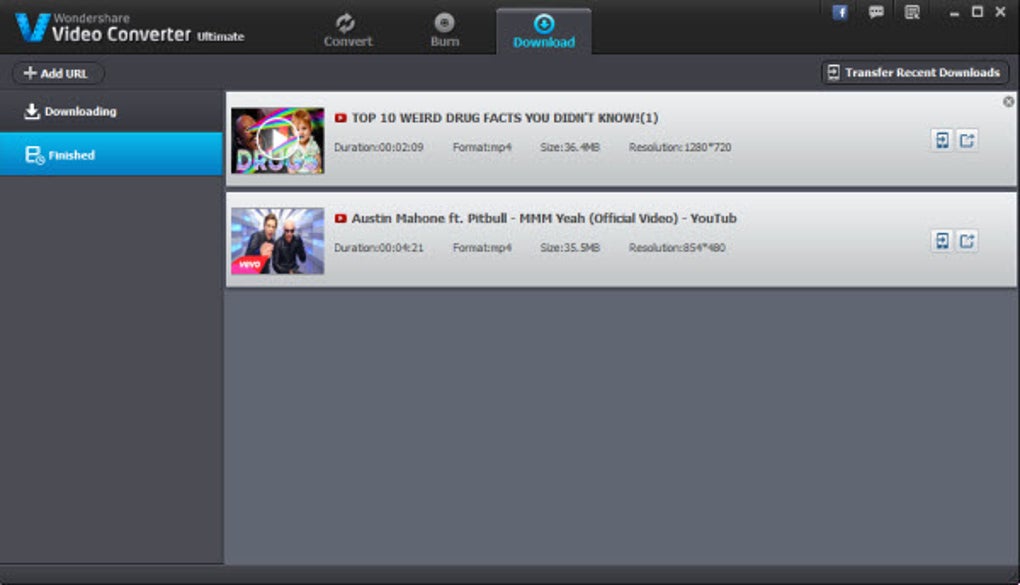The width and height of the screenshot is (1020, 585).
Task: Click the Duration:00:02:09 text
Action: (379, 148)
